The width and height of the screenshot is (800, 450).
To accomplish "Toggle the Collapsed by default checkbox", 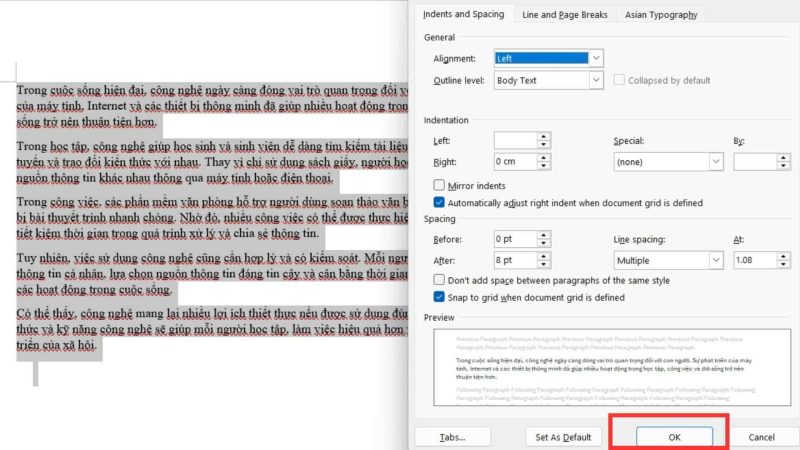I will point(619,80).
